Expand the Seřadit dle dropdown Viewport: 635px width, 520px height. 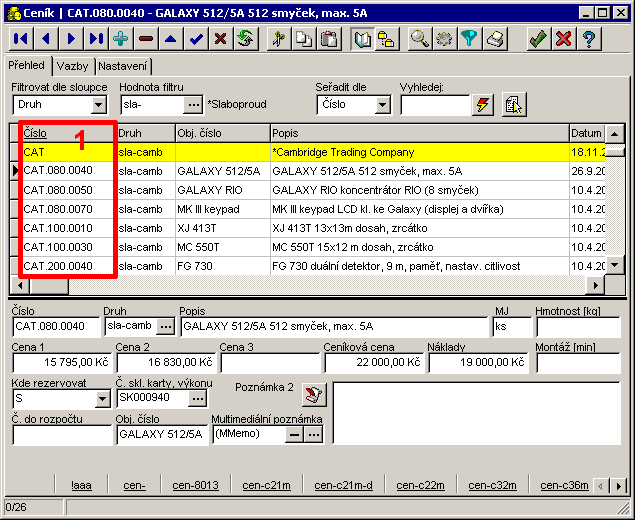coord(383,104)
